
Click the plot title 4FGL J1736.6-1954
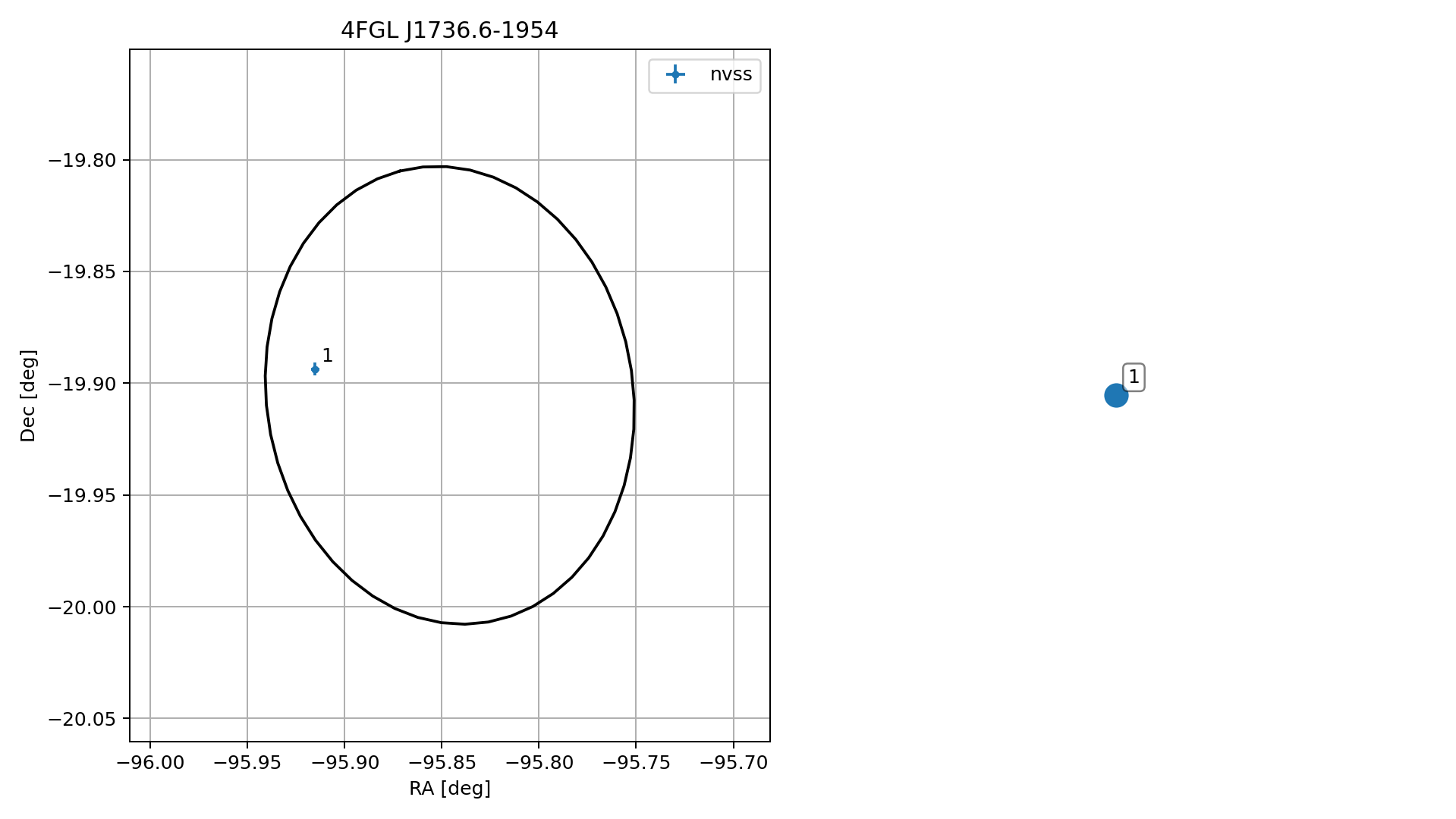click(x=449, y=30)
